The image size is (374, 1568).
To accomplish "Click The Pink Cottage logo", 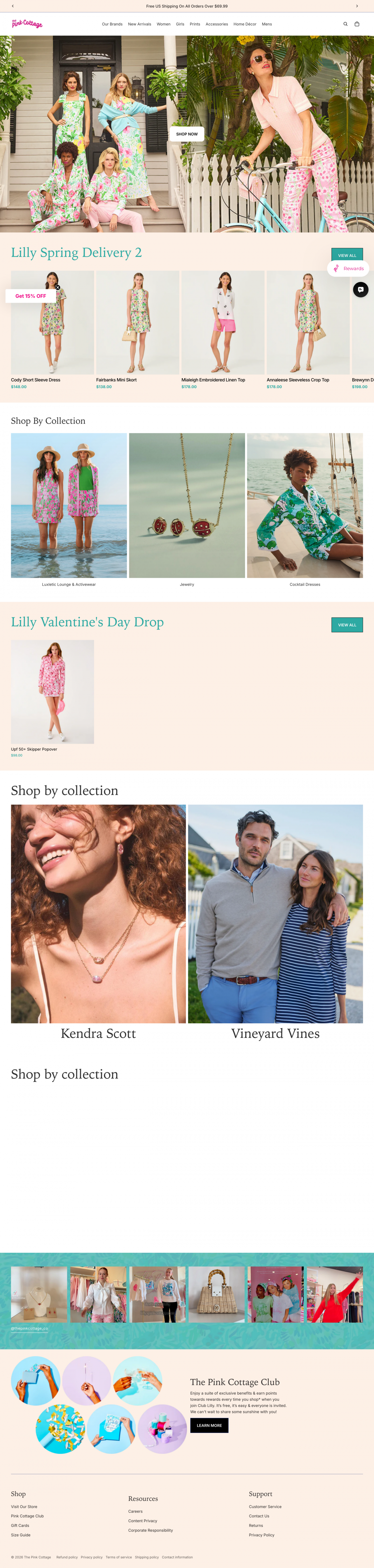I will coord(27,24).
